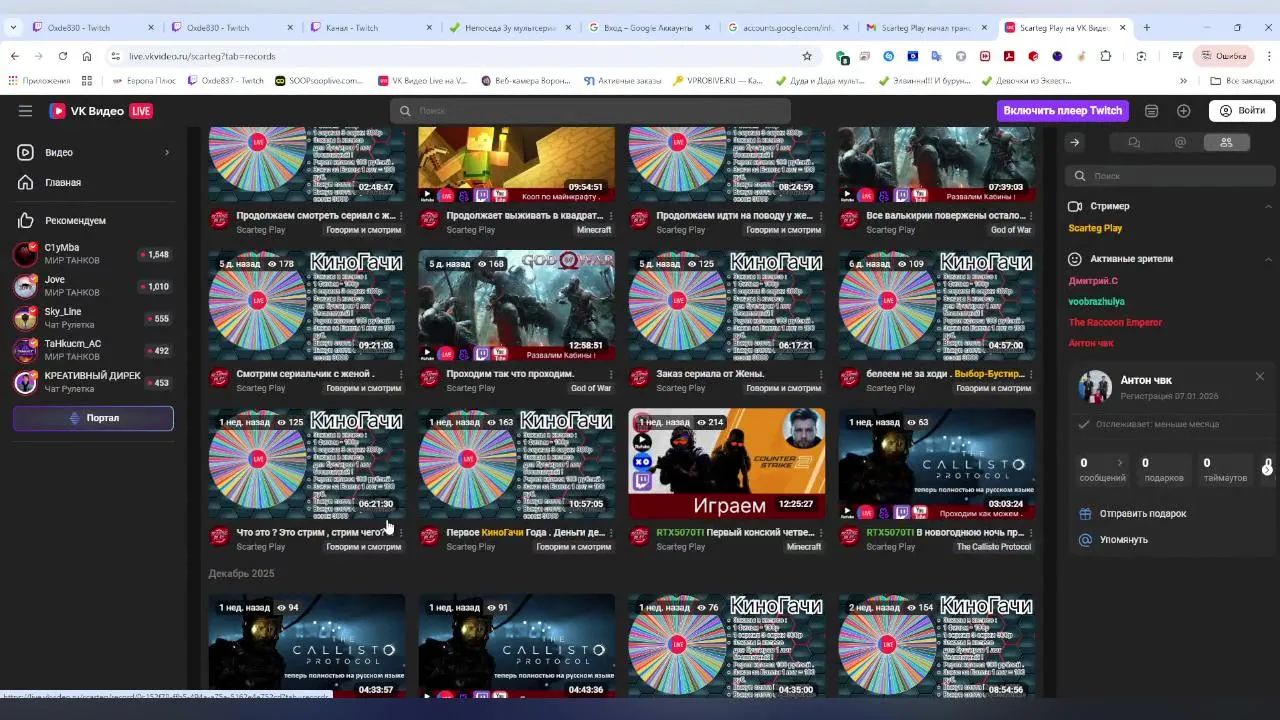Viewport: 1280px width, 720px height.
Task: Open the options menu for Смотрим сериальчик с женой
Action: [x=401, y=374]
